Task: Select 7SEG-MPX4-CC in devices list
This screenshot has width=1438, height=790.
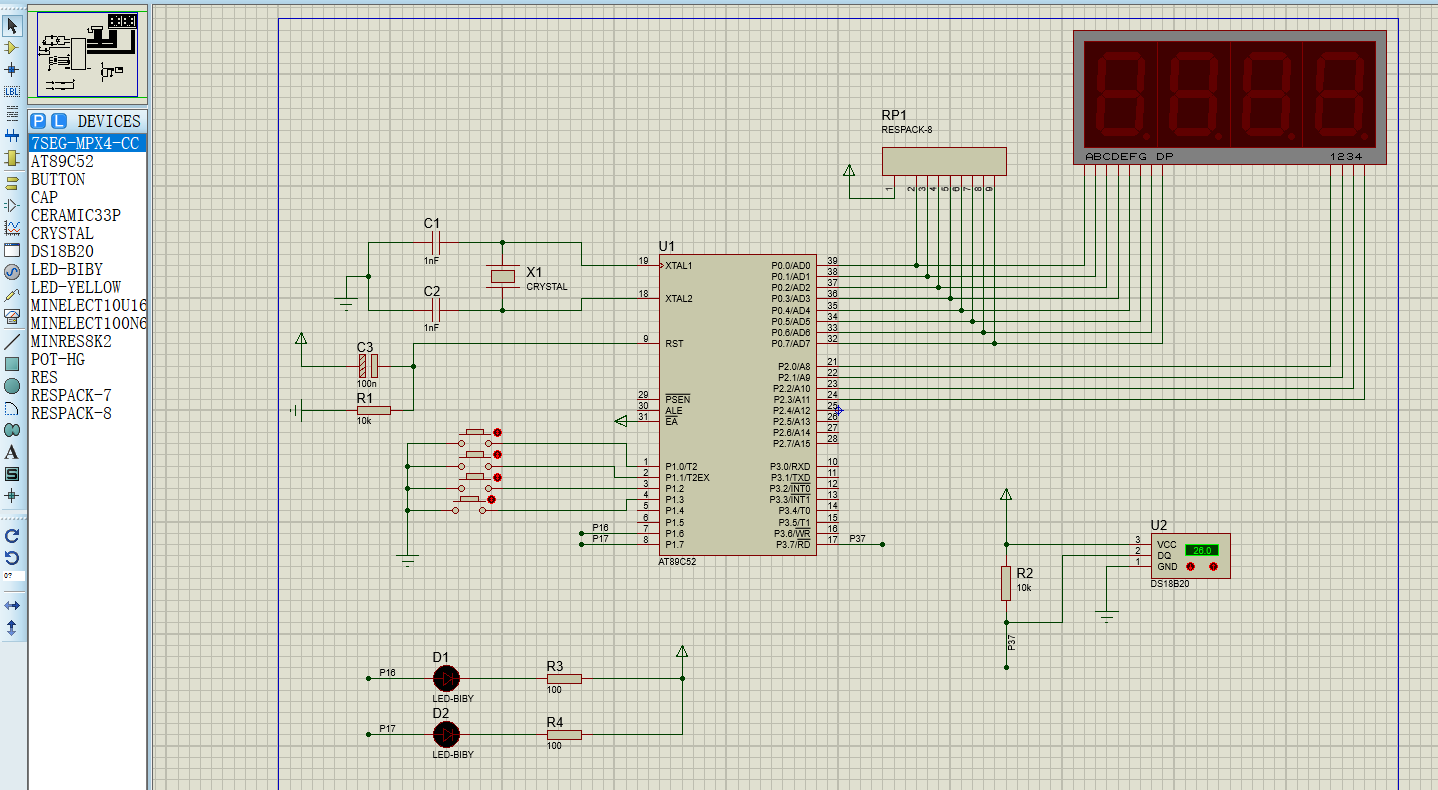Action: (88, 143)
